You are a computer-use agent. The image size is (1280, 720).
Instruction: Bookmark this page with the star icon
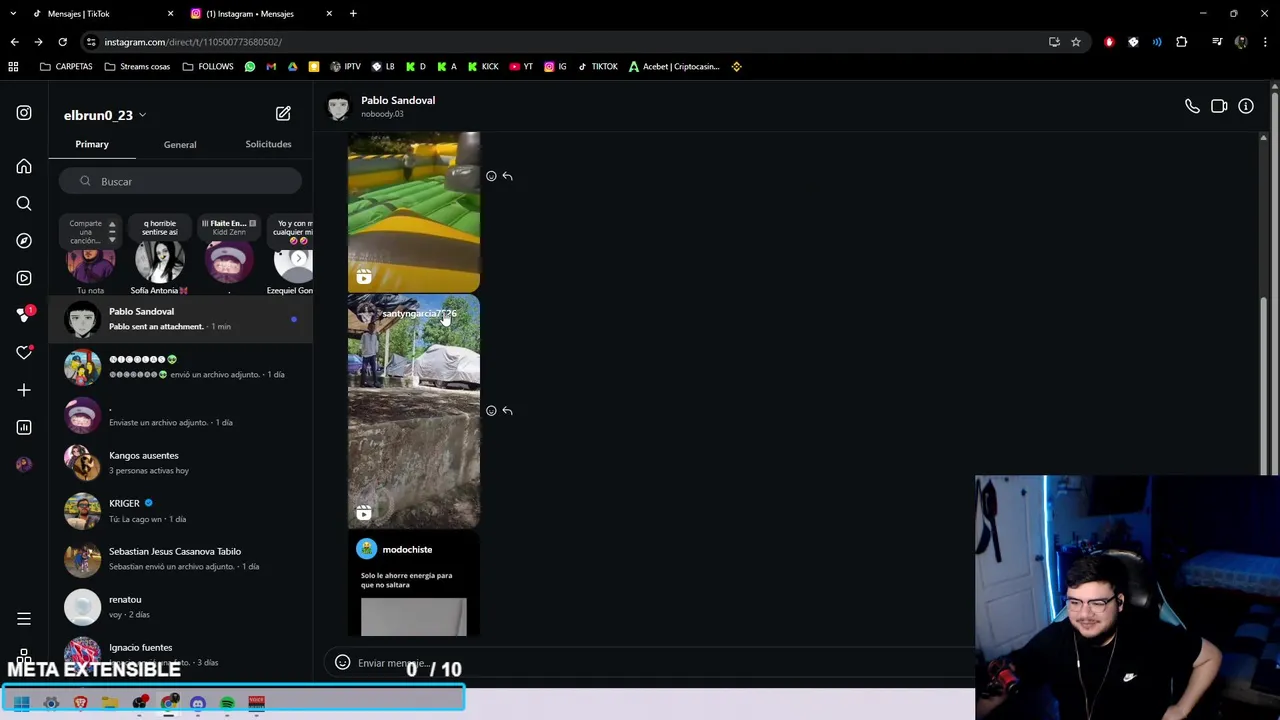pos(1076,42)
